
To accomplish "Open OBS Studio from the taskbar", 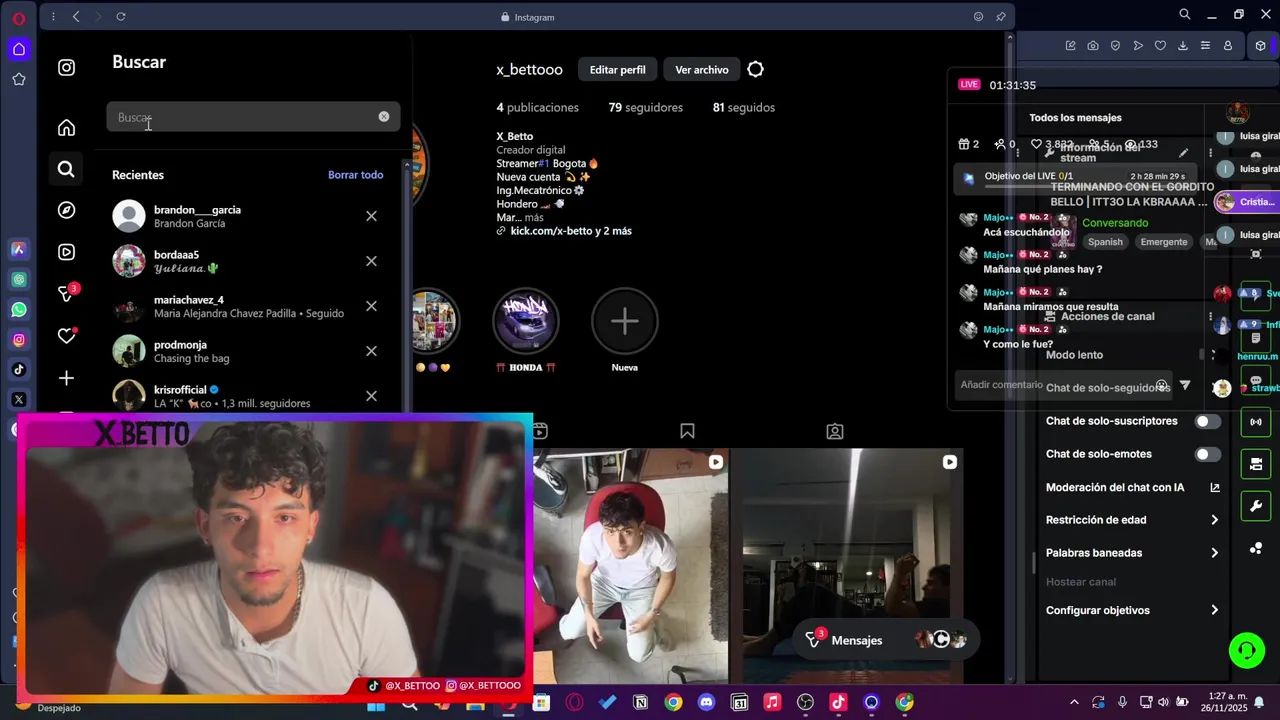I will pos(805,702).
